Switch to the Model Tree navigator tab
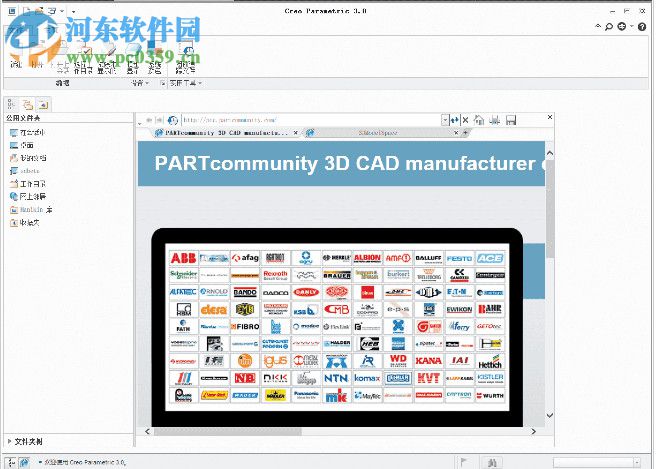 (x=11, y=104)
